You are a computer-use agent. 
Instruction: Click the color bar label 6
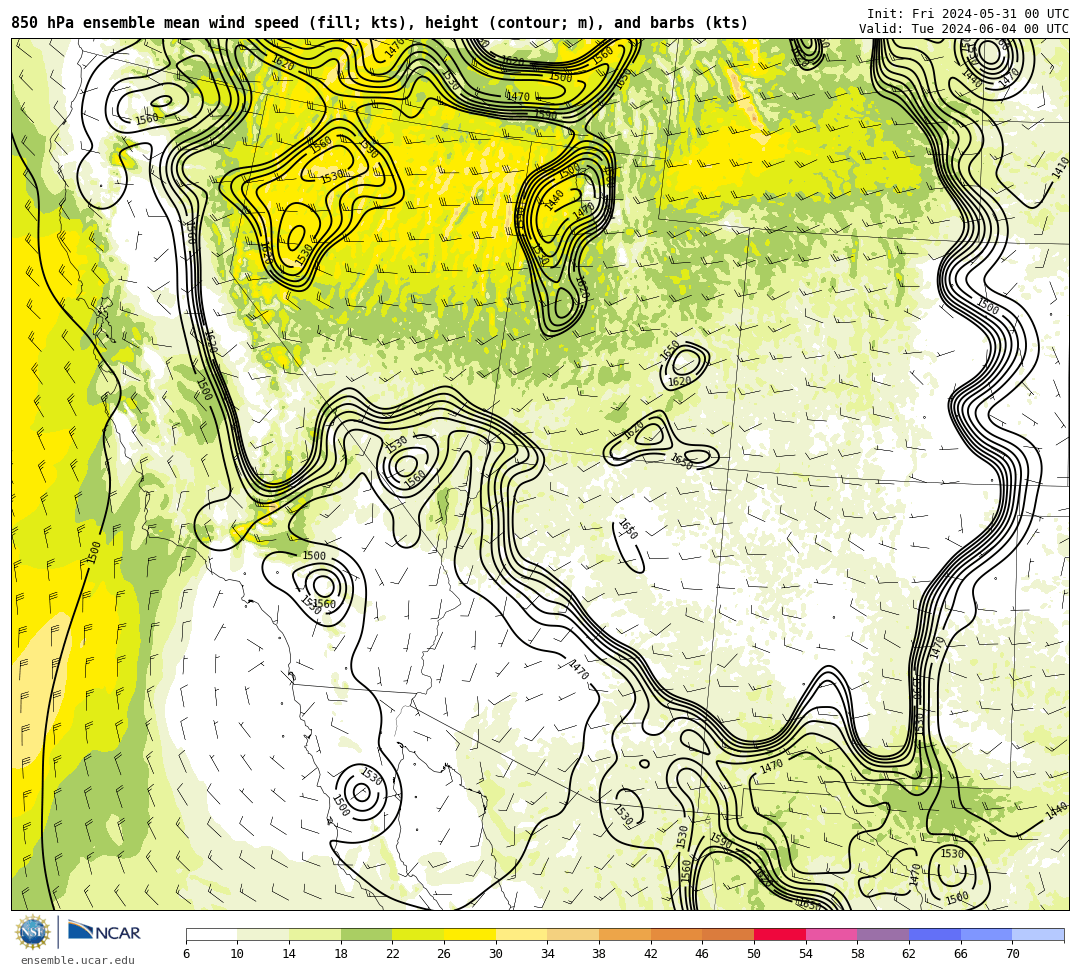point(186,954)
